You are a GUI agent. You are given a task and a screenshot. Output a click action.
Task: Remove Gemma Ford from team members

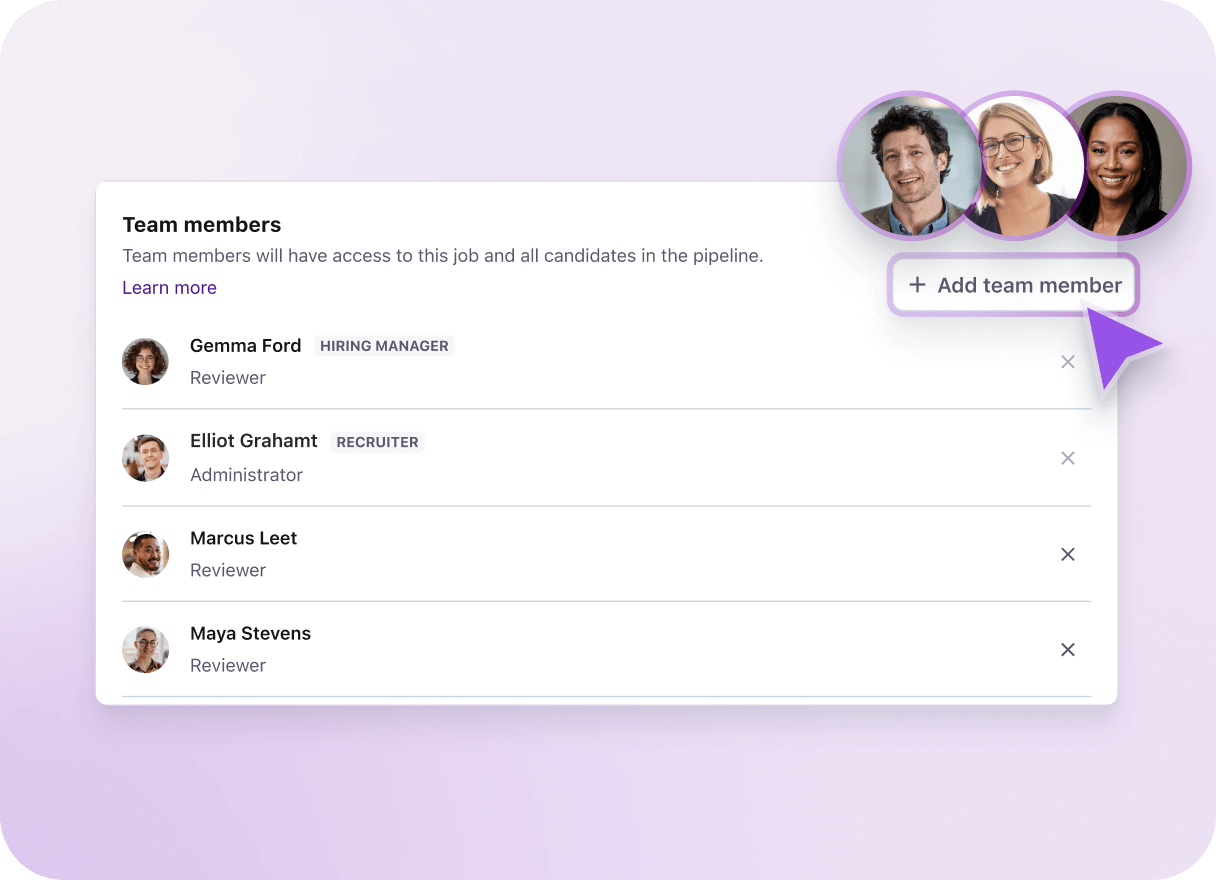(1068, 362)
